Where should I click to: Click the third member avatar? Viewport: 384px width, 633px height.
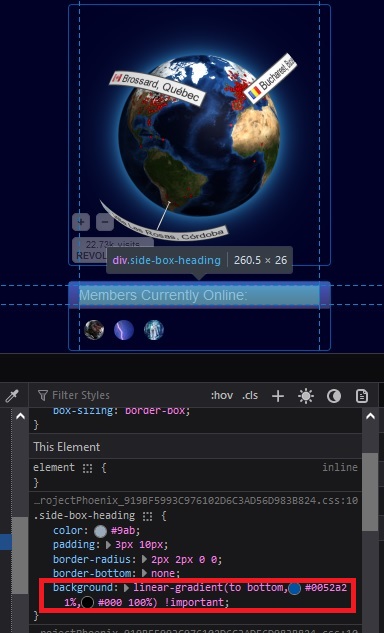[x=154, y=330]
